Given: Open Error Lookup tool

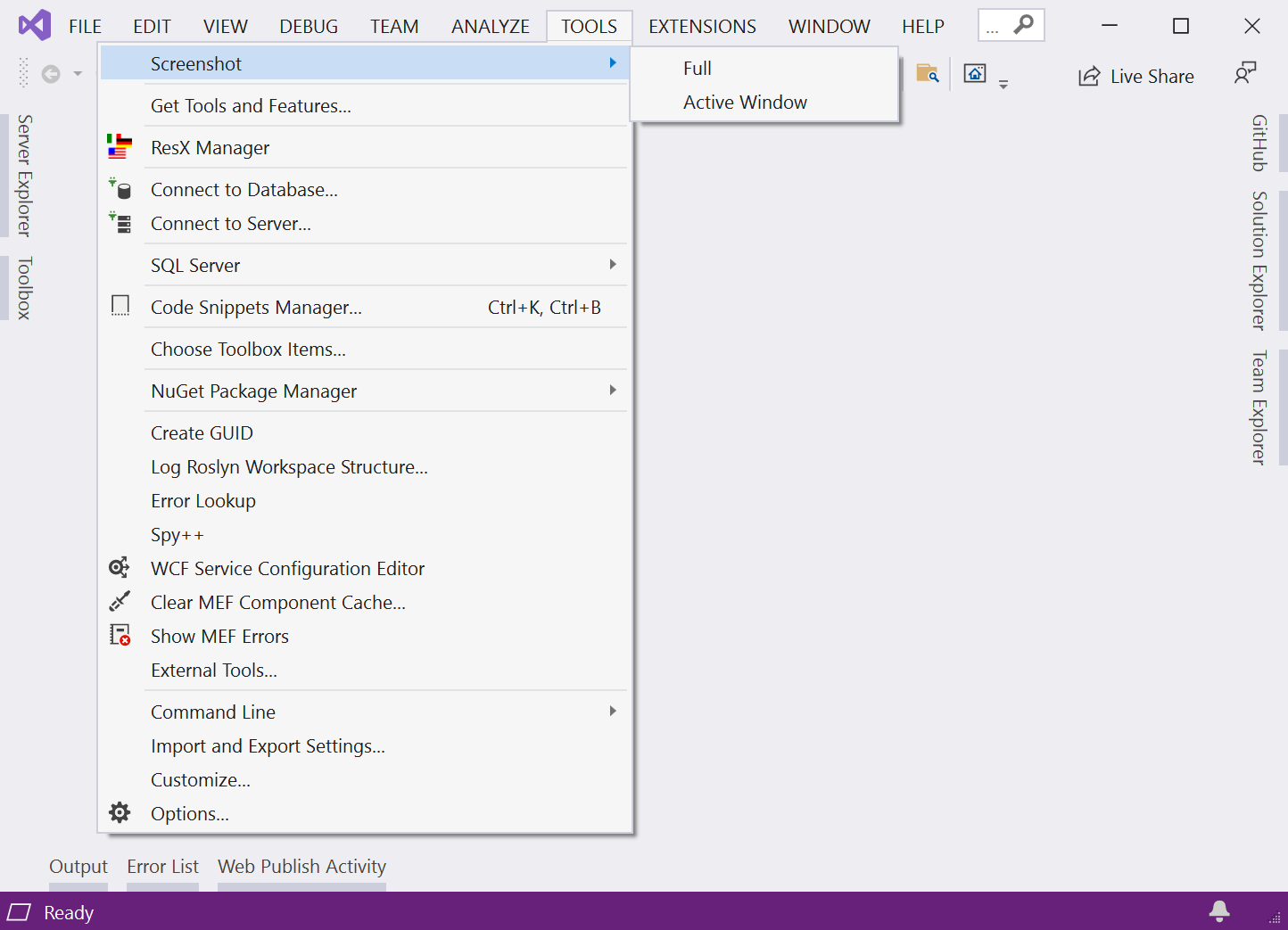Looking at the screenshot, I should [364, 500].
